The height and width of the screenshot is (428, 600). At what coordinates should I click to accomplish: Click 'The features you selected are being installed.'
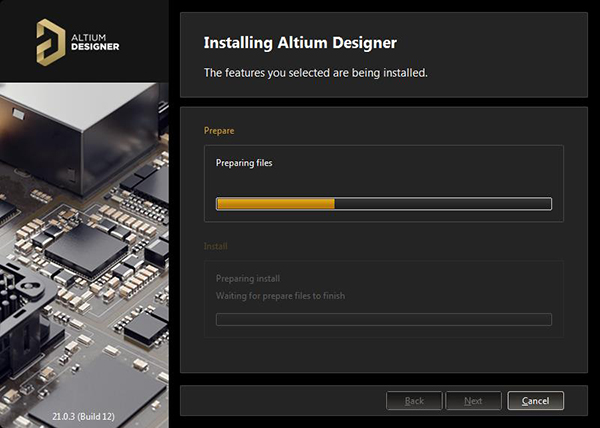click(x=316, y=72)
